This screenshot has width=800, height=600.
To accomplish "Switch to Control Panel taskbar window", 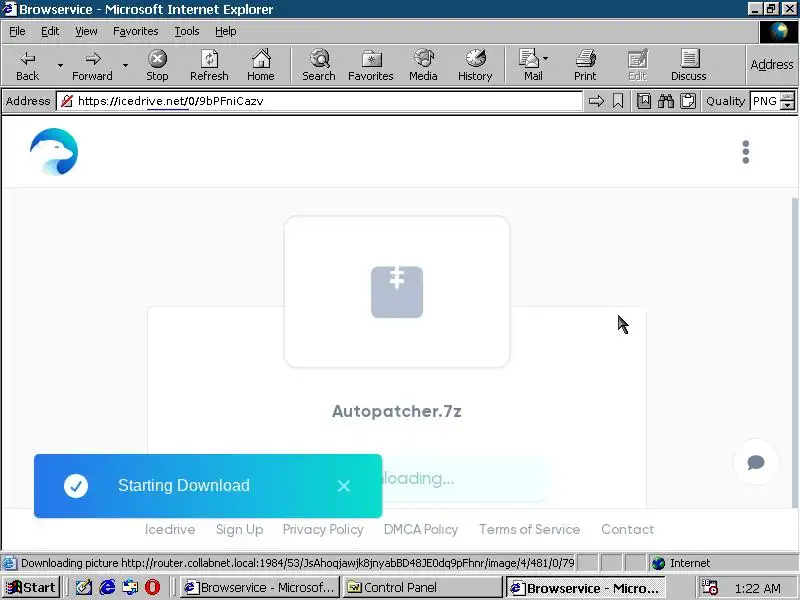I will pyautogui.click(x=422, y=588).
